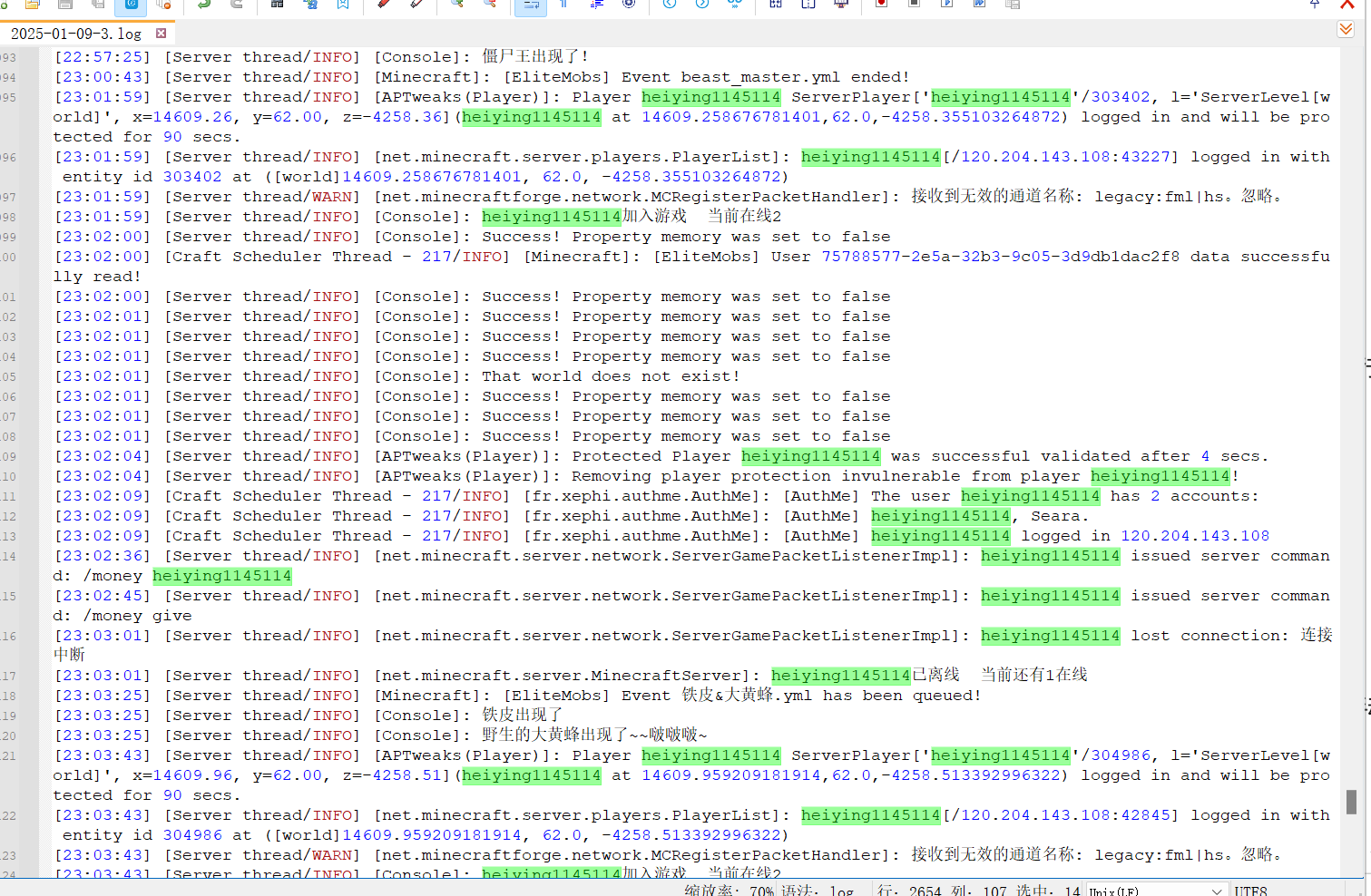Viewport: 1371px width, 896px height.
Task: Click the vertical scrollbar thumb
Action: pyautogui.click(x=1351, y=801)
